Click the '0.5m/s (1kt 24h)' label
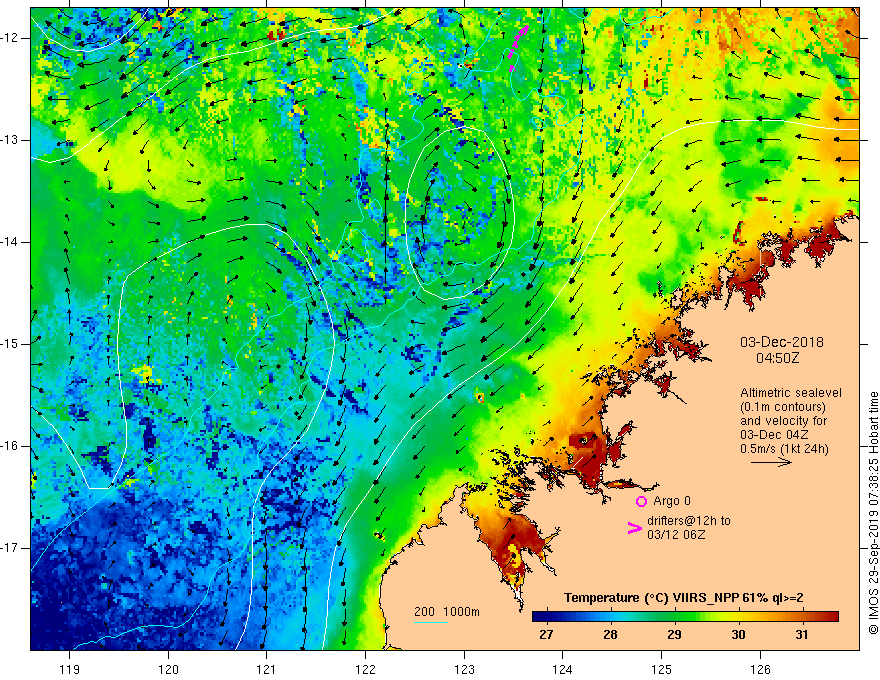The image size is (880, 680). click(x=785, y=449)
